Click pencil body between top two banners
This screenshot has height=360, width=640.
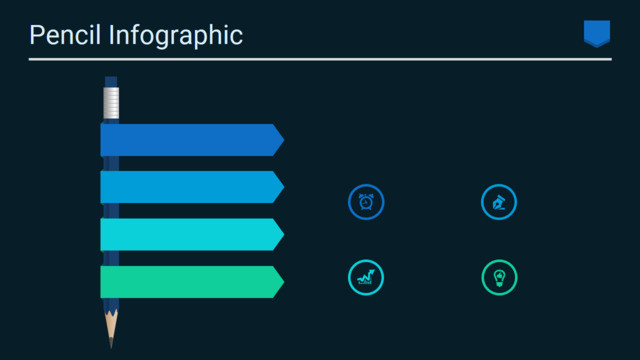point(111,164)
